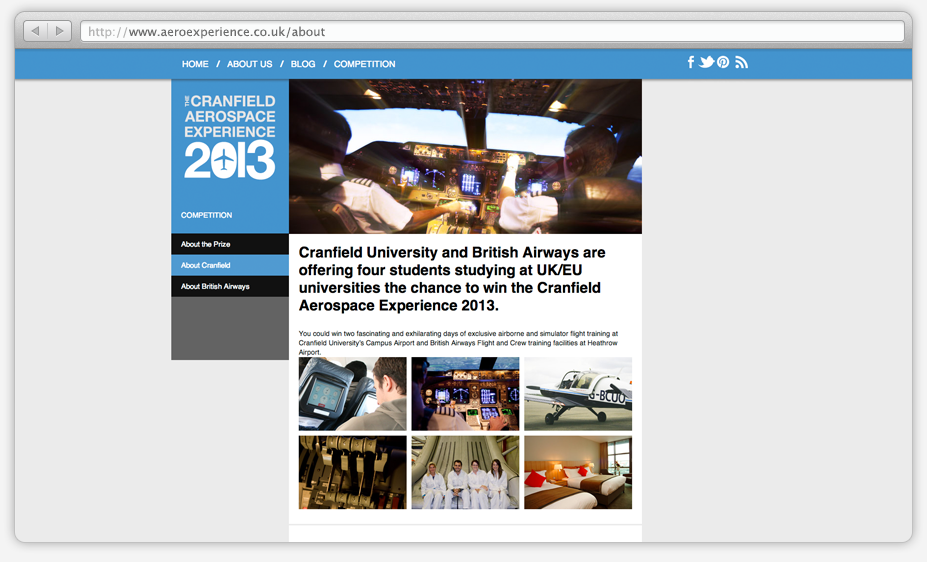Open the Twitter bird icon
The height and width of the screenshot is (562, 927).
click(x=706, y=62)
